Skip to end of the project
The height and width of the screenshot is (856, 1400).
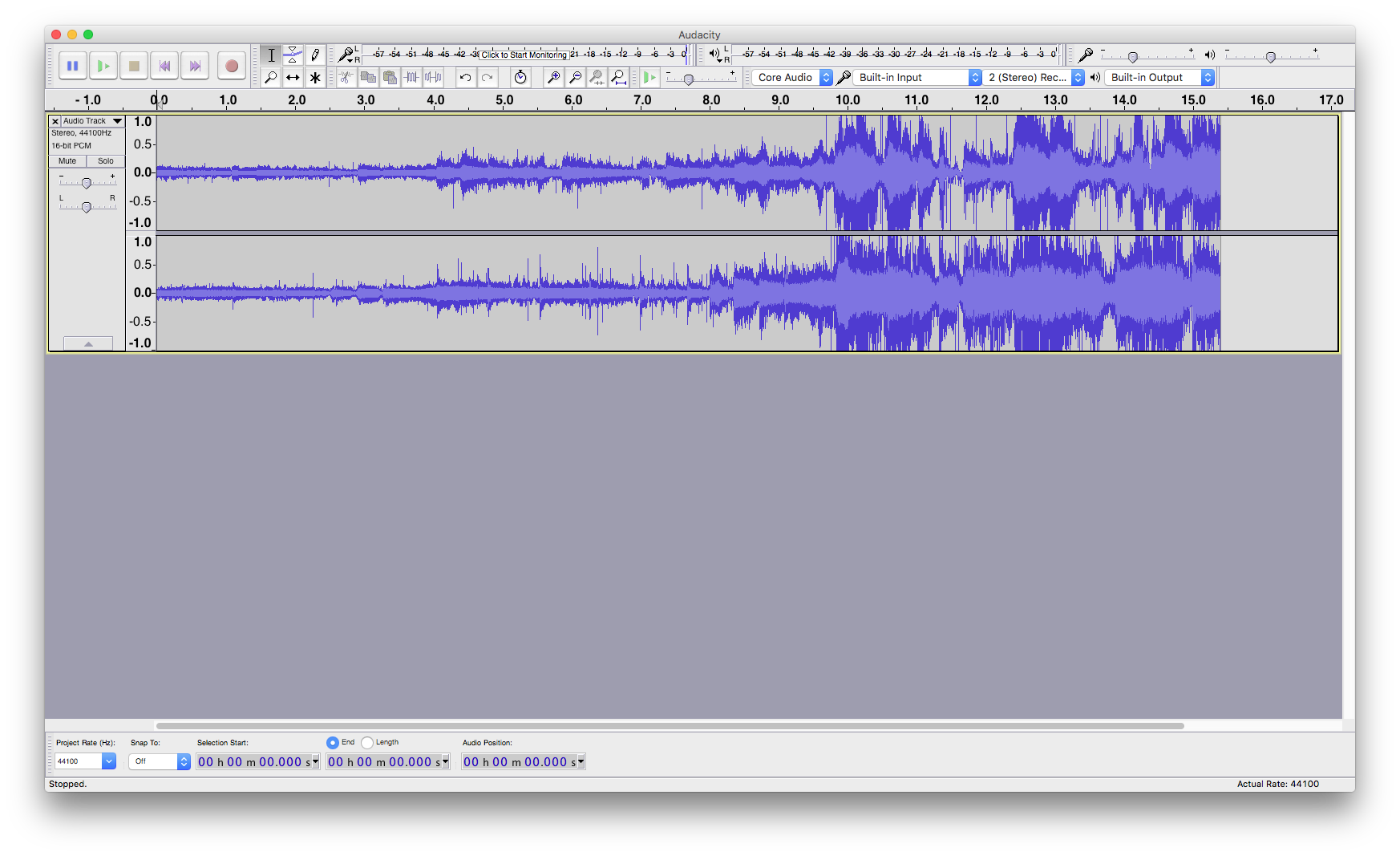pyautogui.click(x=195, y=66)
